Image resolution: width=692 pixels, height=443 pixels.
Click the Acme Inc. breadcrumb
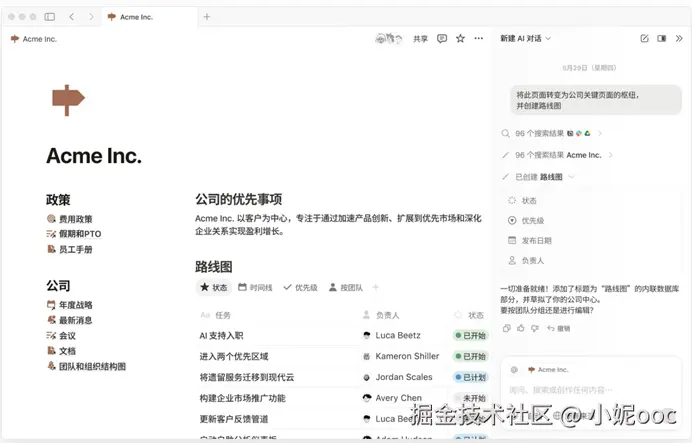[34, 39]
